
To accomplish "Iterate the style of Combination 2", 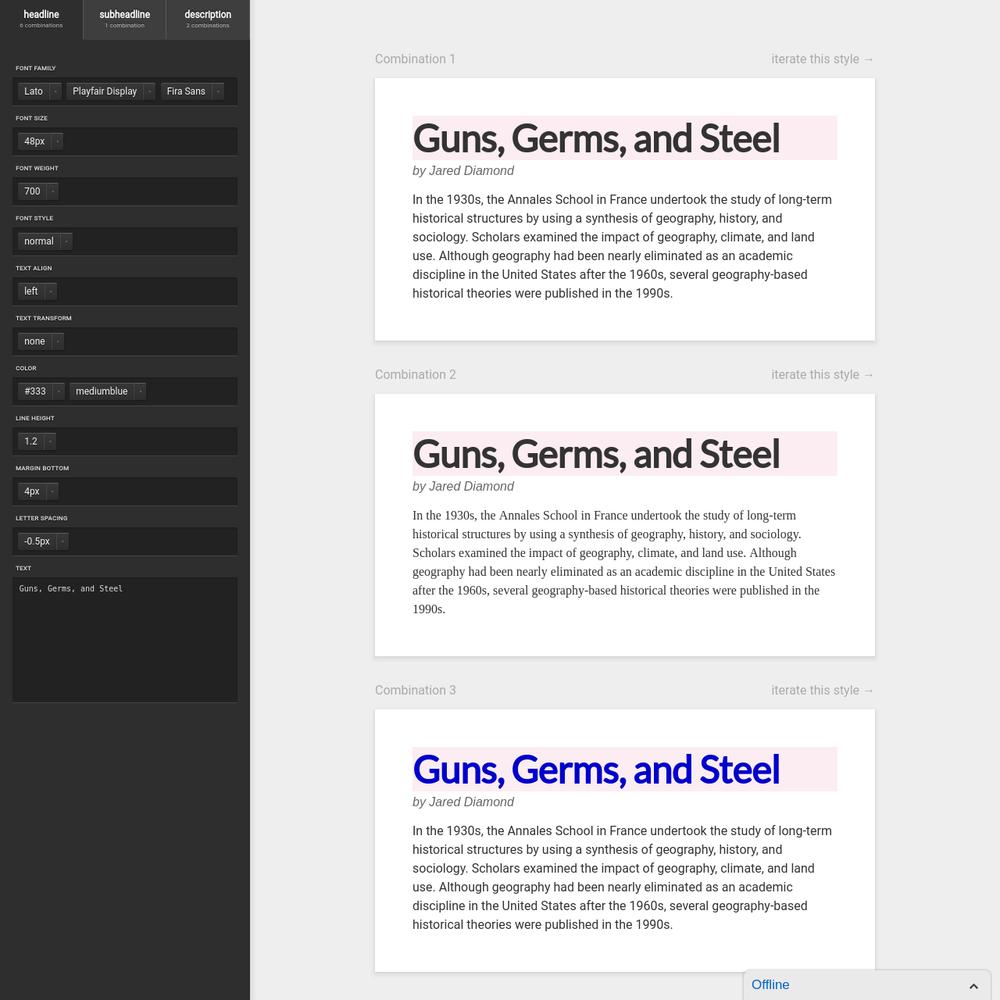I will (822, 374).
